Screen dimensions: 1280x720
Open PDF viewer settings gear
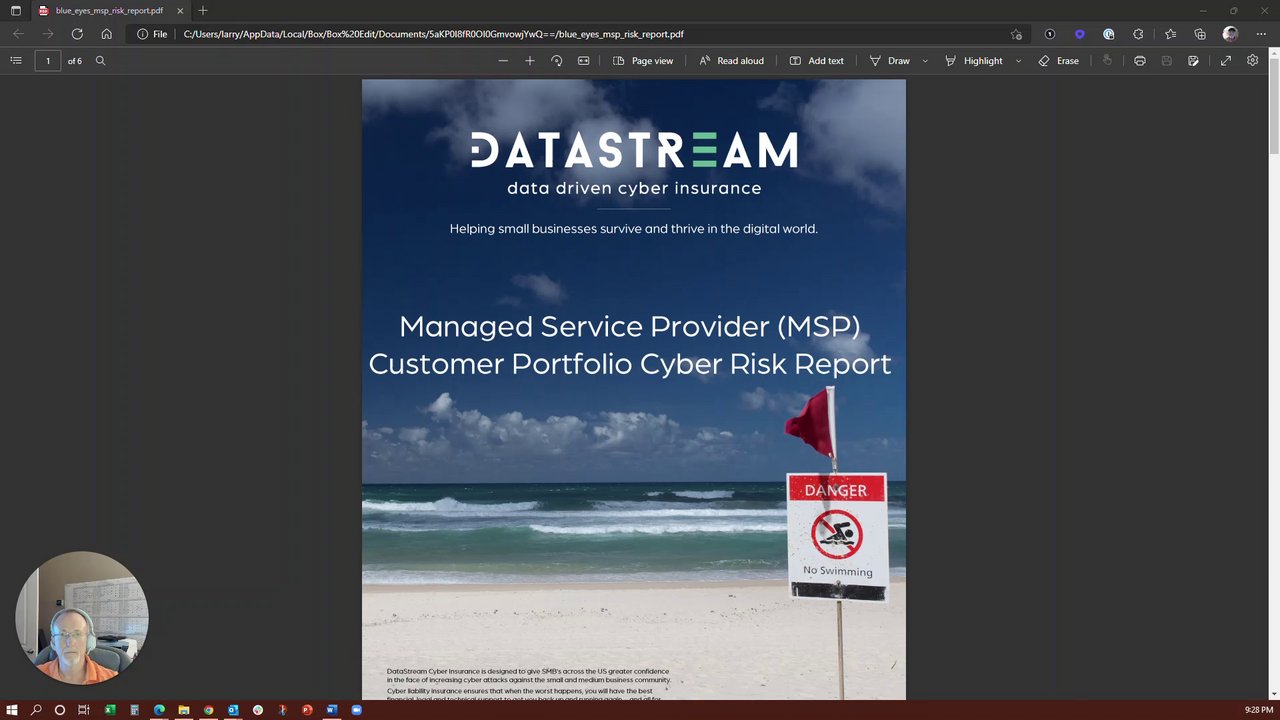click(x=1252, y=61)
